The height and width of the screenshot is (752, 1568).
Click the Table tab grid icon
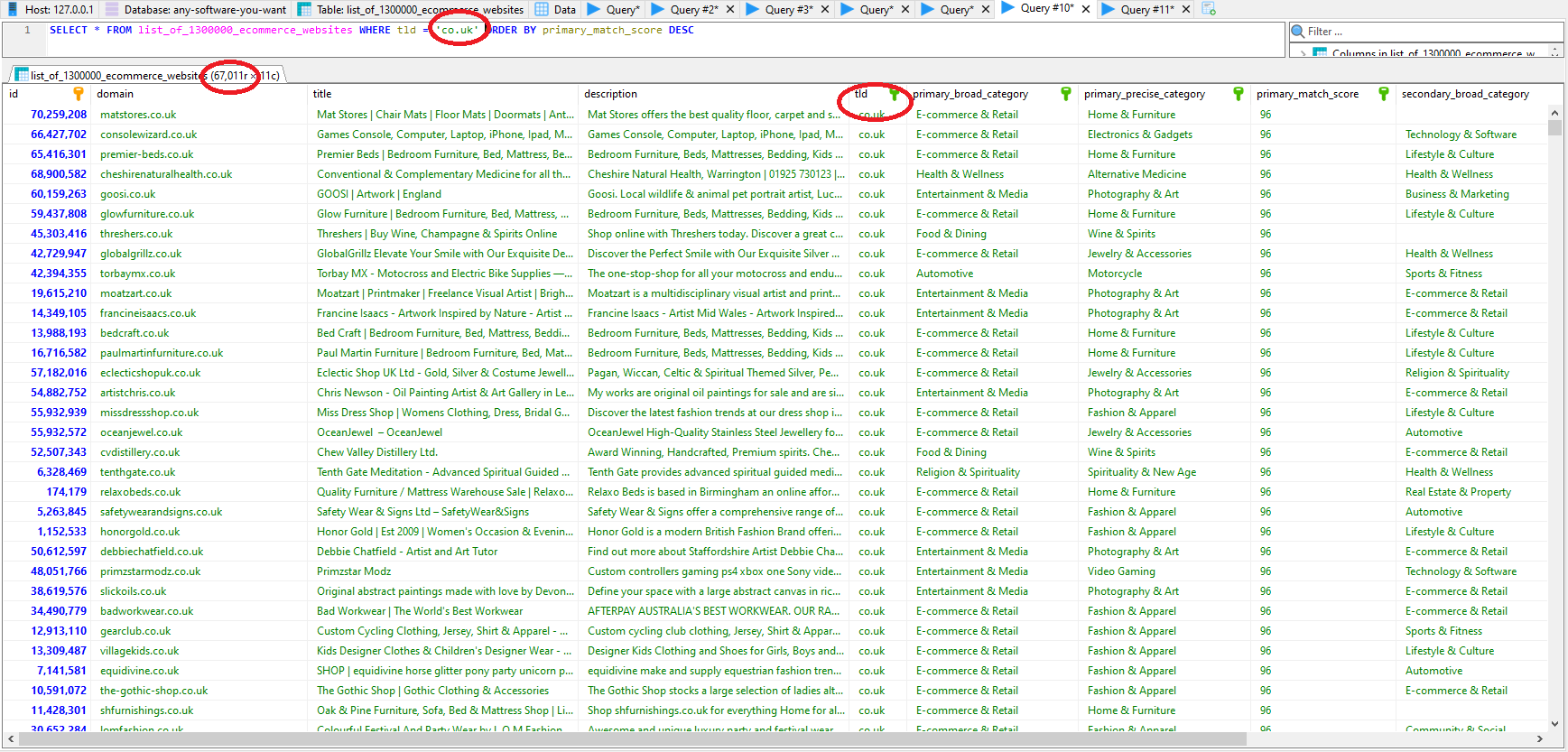point(305,9)
